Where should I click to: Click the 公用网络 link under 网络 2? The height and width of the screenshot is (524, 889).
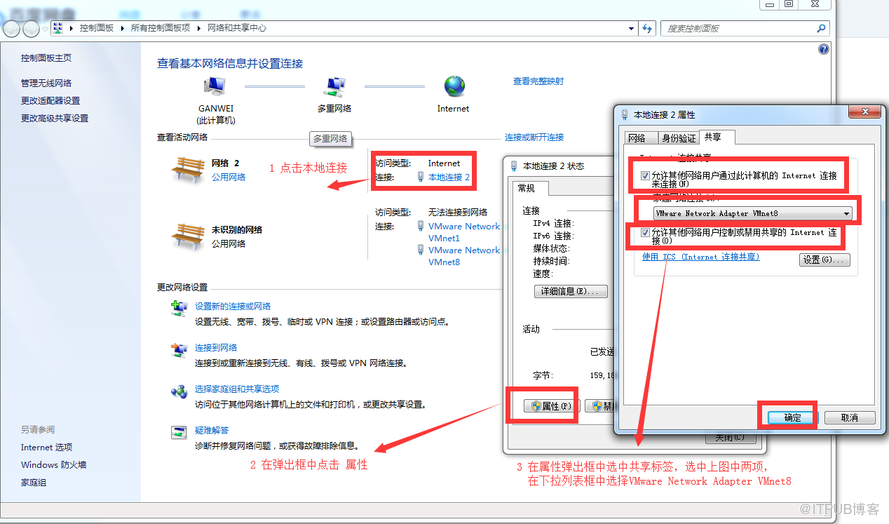point(228,177)
